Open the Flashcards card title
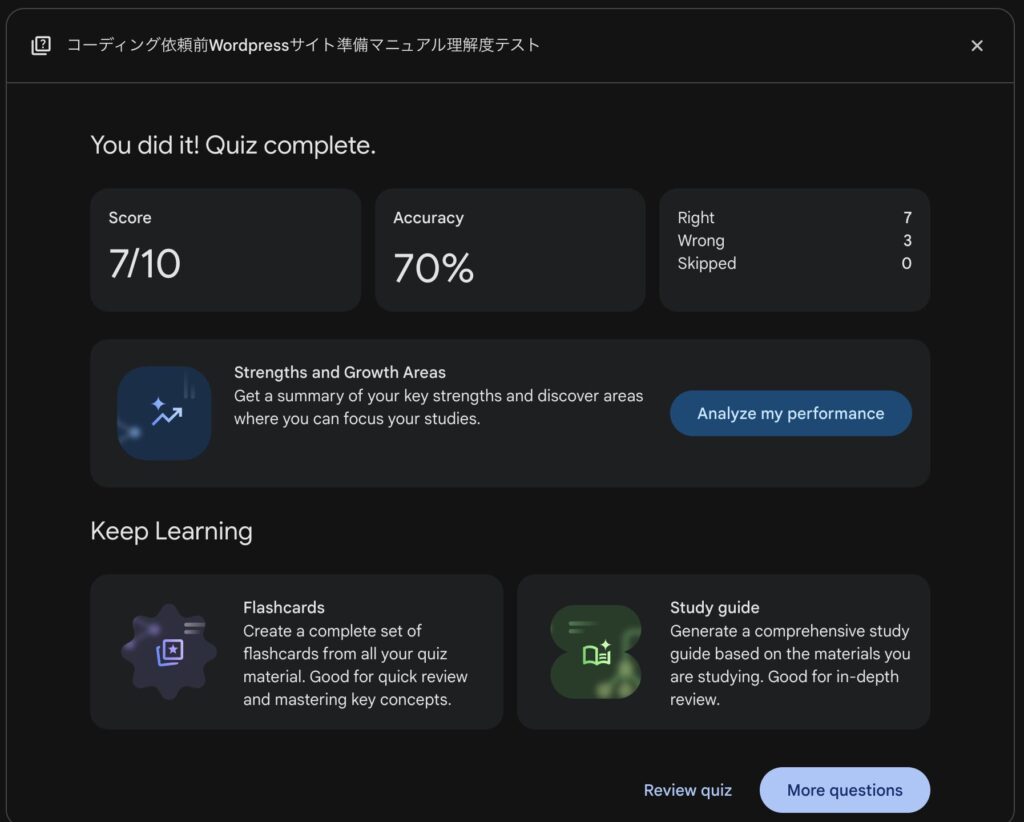Image resolution: width=1024 pixels, height=822 pixels. click(284, 608)
